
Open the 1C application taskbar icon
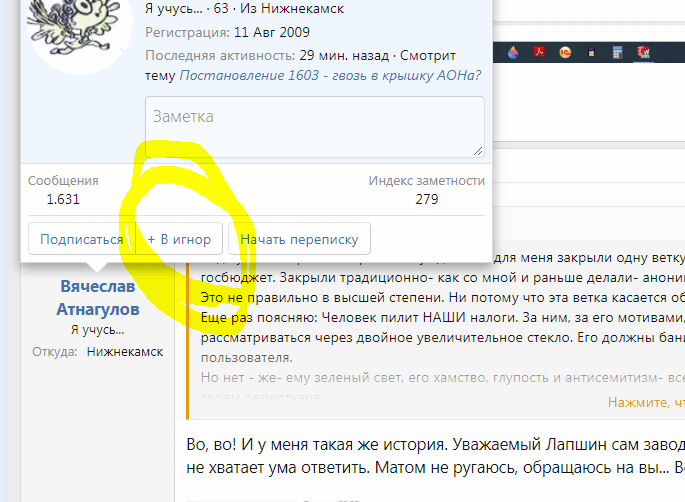point(565,52)
